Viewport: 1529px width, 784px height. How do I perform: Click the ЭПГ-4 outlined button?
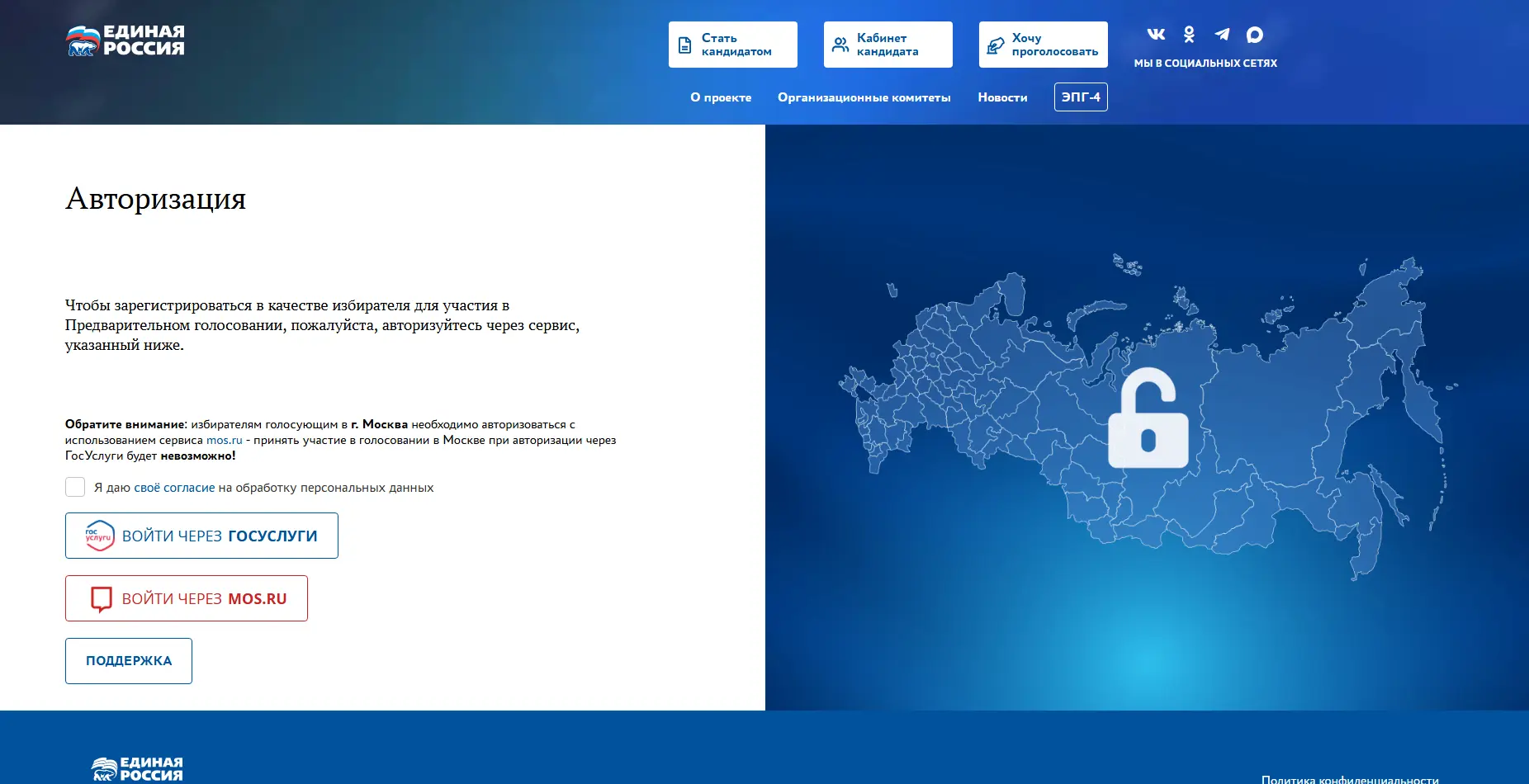[x=1080, y=97]
